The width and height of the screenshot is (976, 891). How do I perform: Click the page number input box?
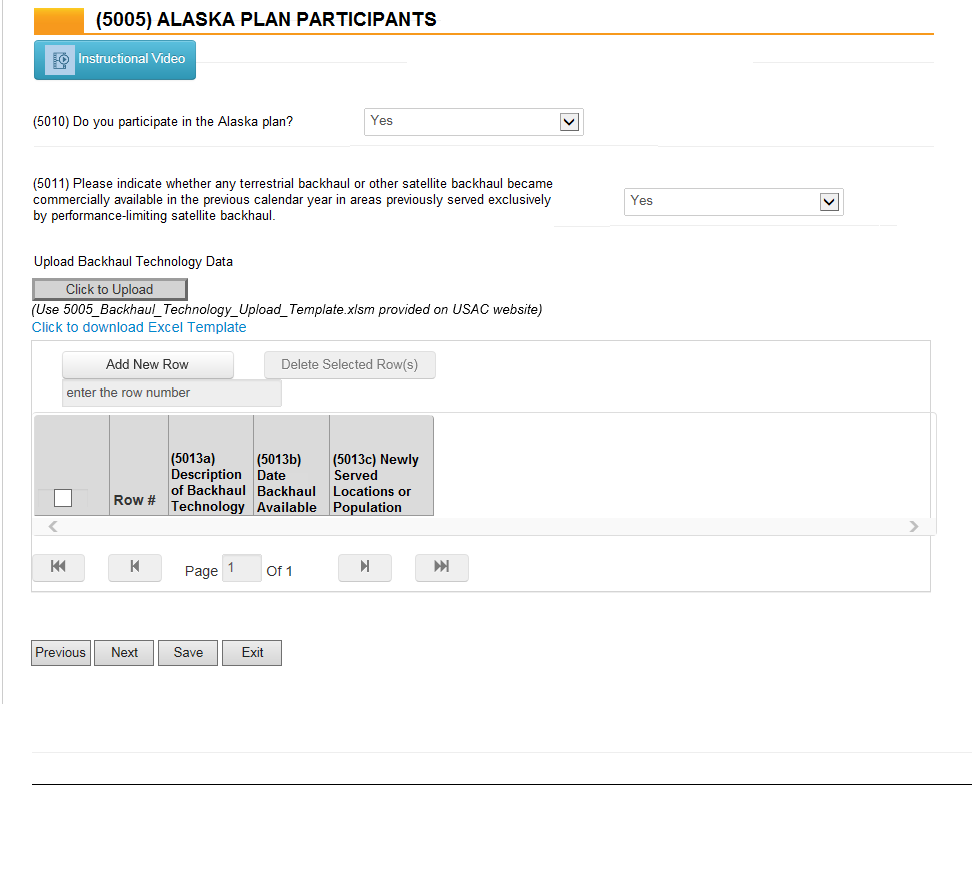[242, 568]
